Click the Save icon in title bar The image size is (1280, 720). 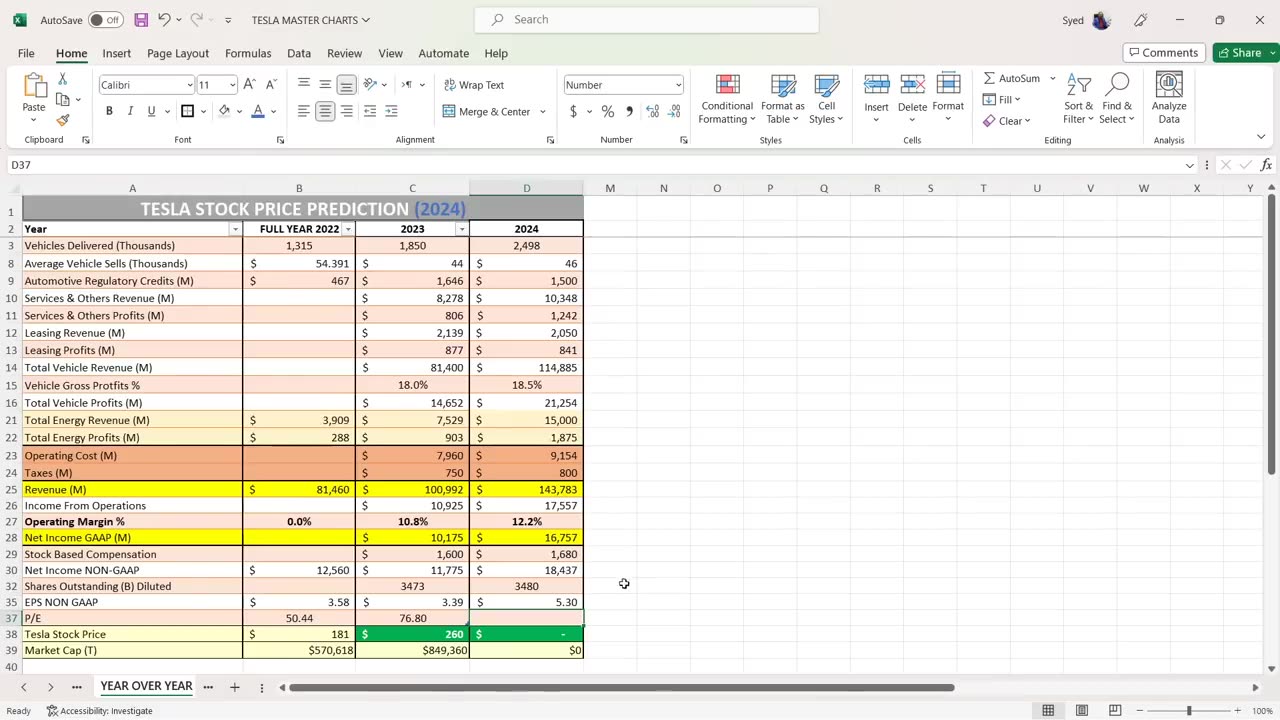tap(141, 20)
